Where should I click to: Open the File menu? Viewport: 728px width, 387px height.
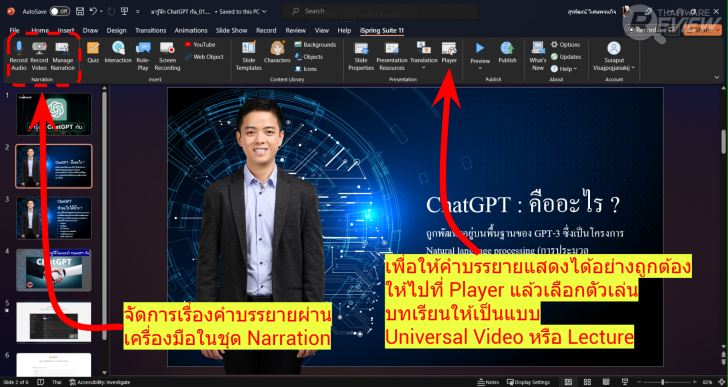click(14, 30)
